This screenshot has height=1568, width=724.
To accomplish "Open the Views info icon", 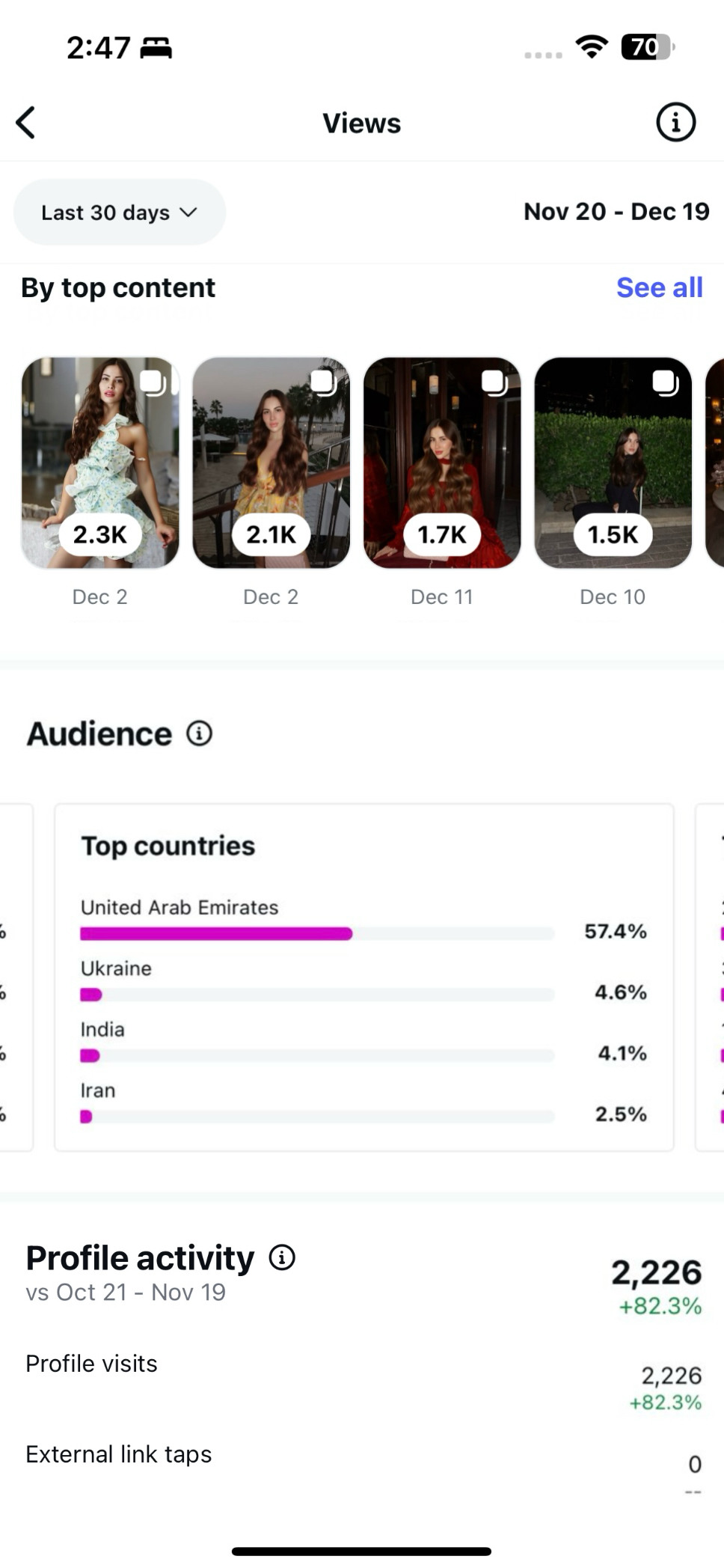I will 675,122.
